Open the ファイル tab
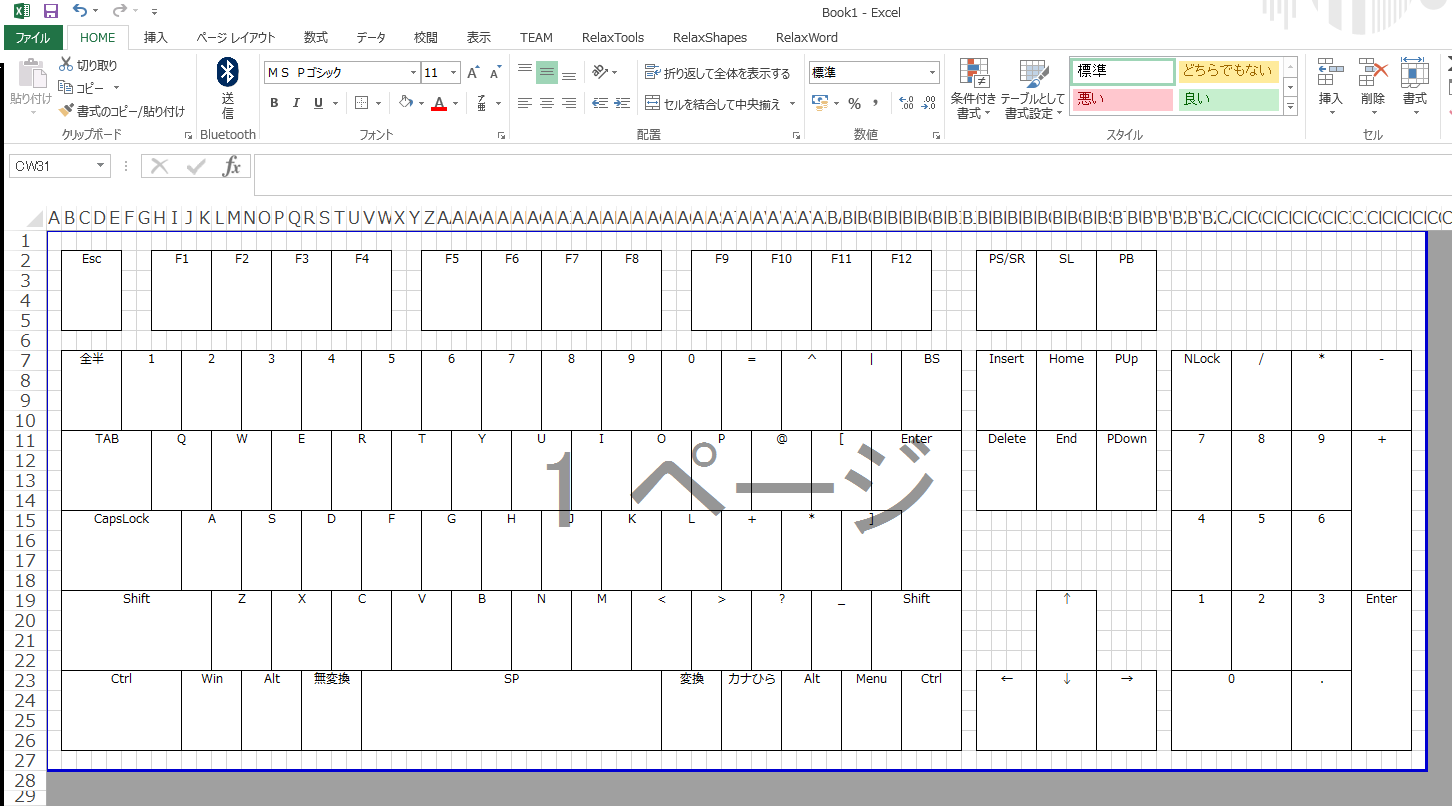The image size is (1452, 806). pyautogui.click(x=33, y=38)
